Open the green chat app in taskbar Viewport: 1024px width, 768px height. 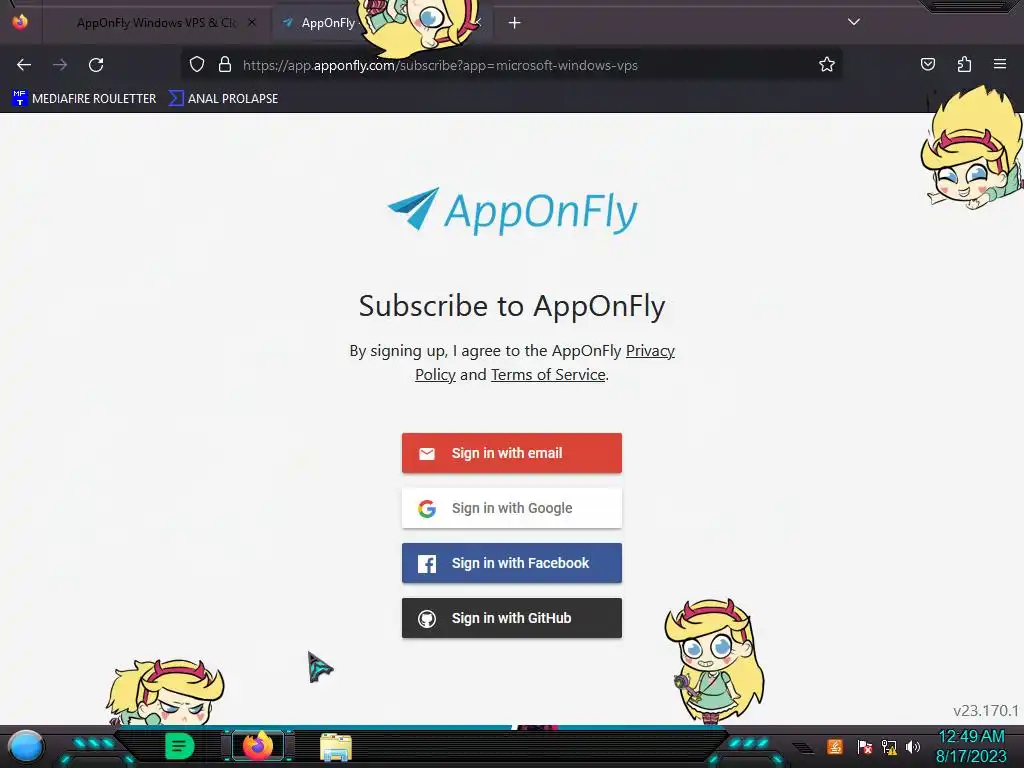coord(179,746)
